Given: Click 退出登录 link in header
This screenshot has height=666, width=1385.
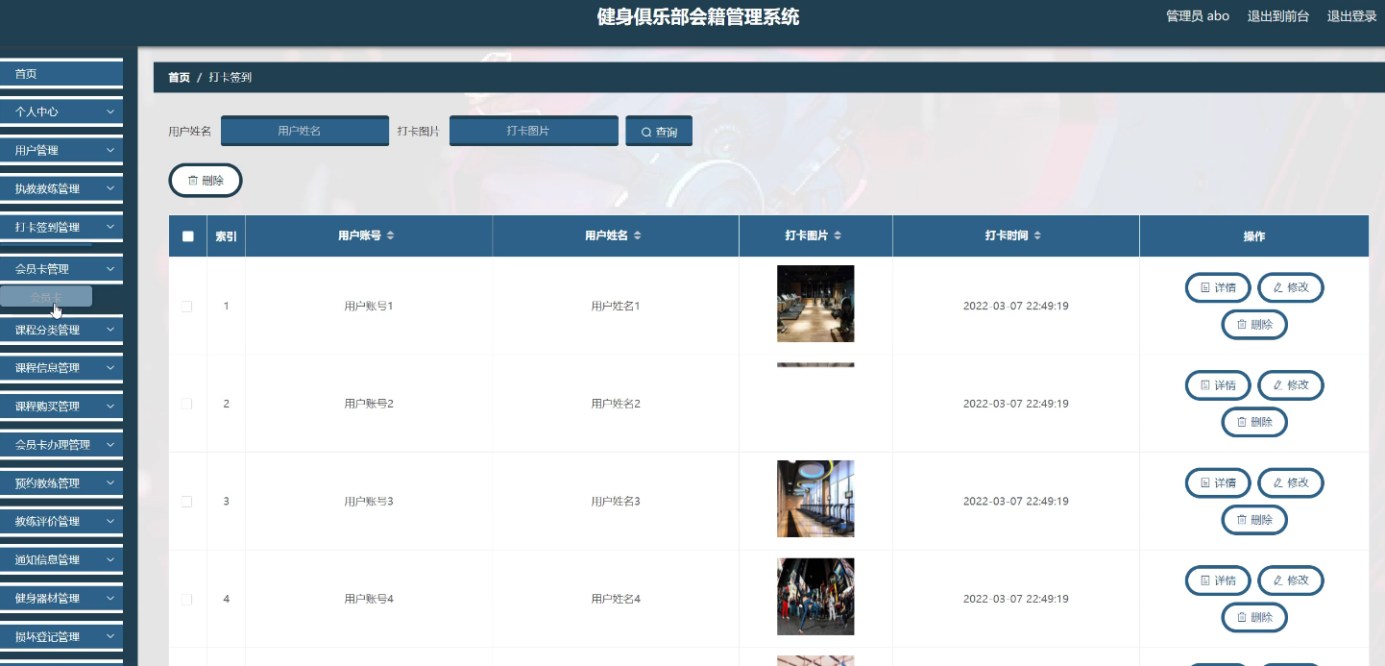Looking at the screenshot, I should (x=1352, y=16).
